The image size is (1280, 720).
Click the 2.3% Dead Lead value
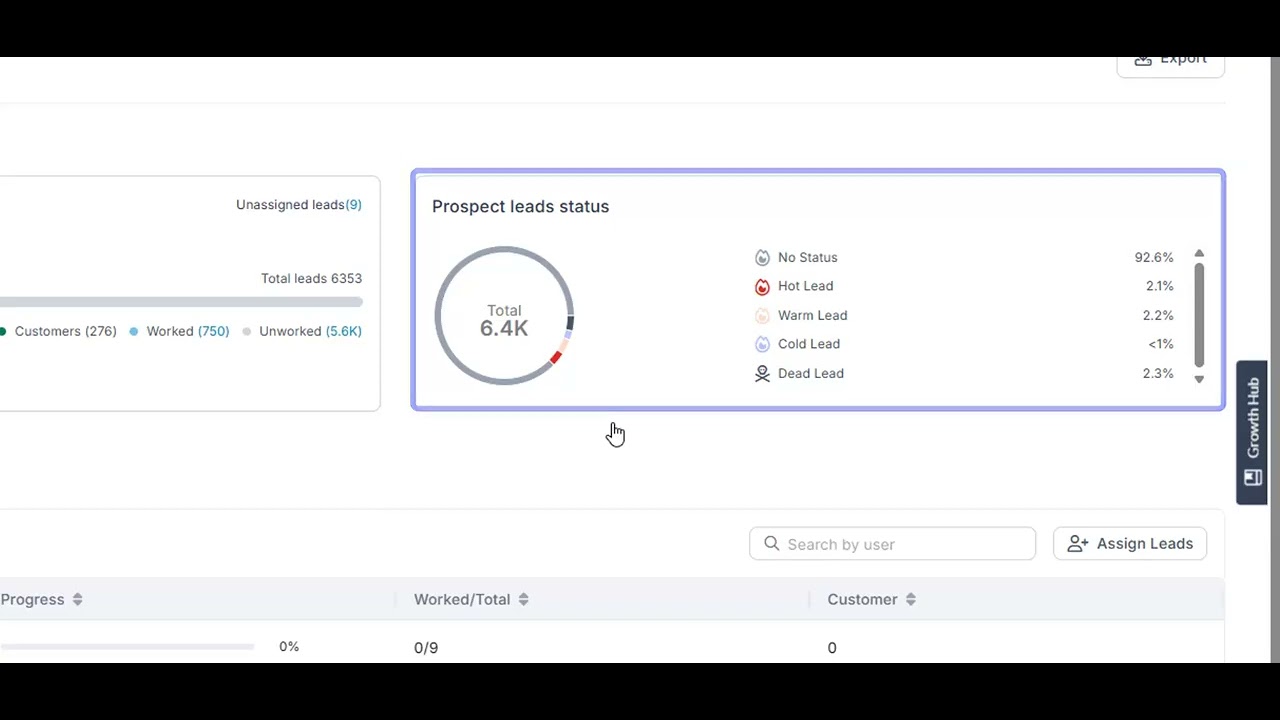[x=1158, y=373]
